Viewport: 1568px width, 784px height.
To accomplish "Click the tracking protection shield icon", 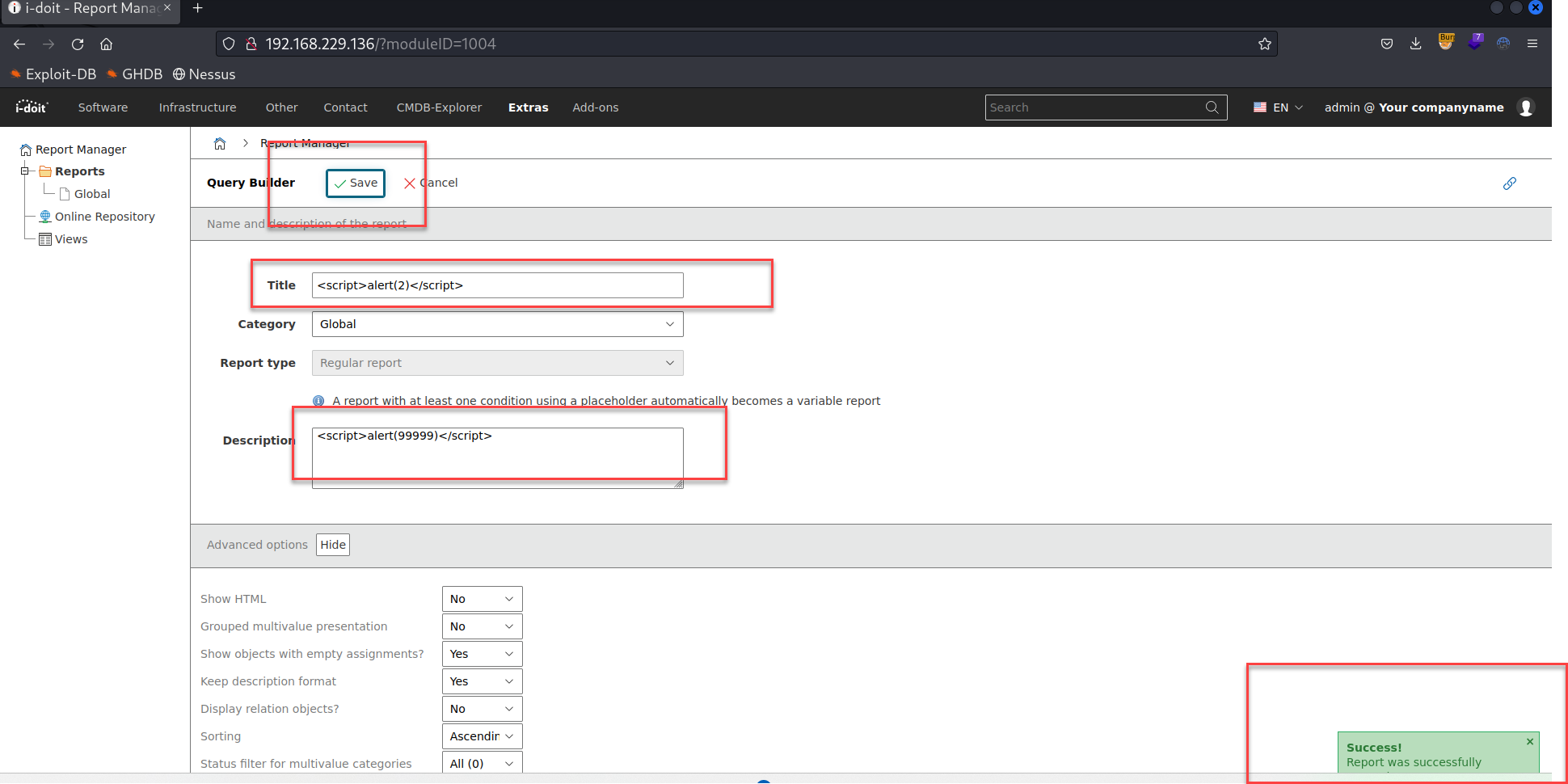I will click(229, 44).
